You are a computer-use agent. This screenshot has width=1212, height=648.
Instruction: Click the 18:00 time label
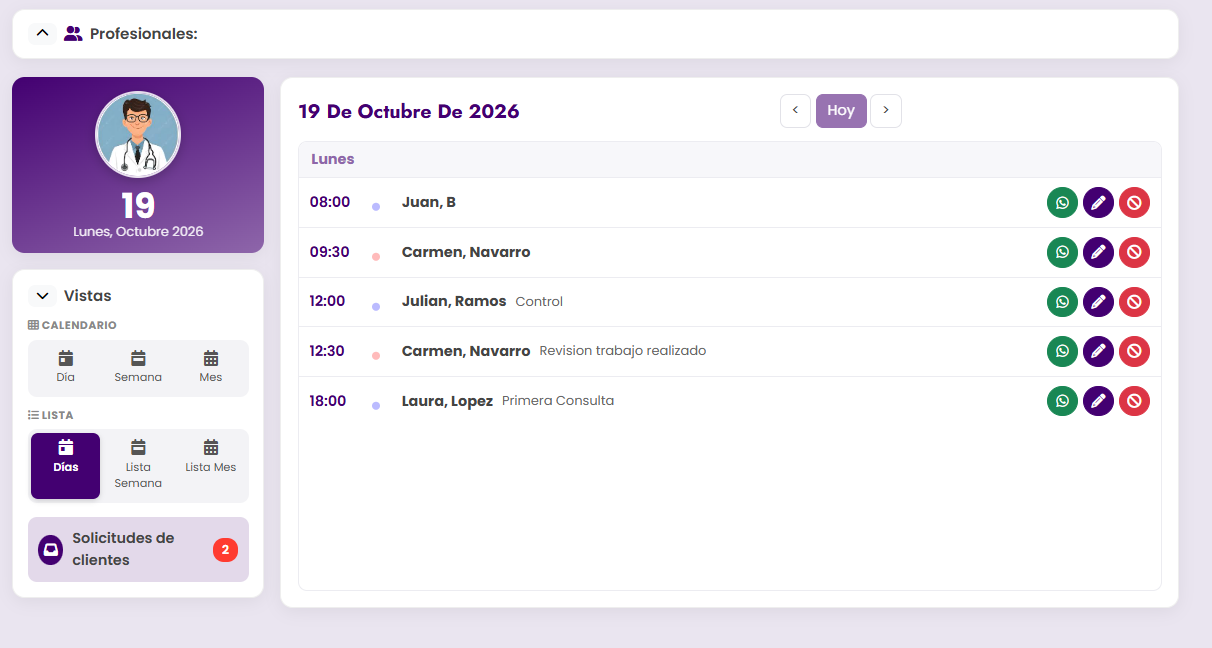click(328, 401)
